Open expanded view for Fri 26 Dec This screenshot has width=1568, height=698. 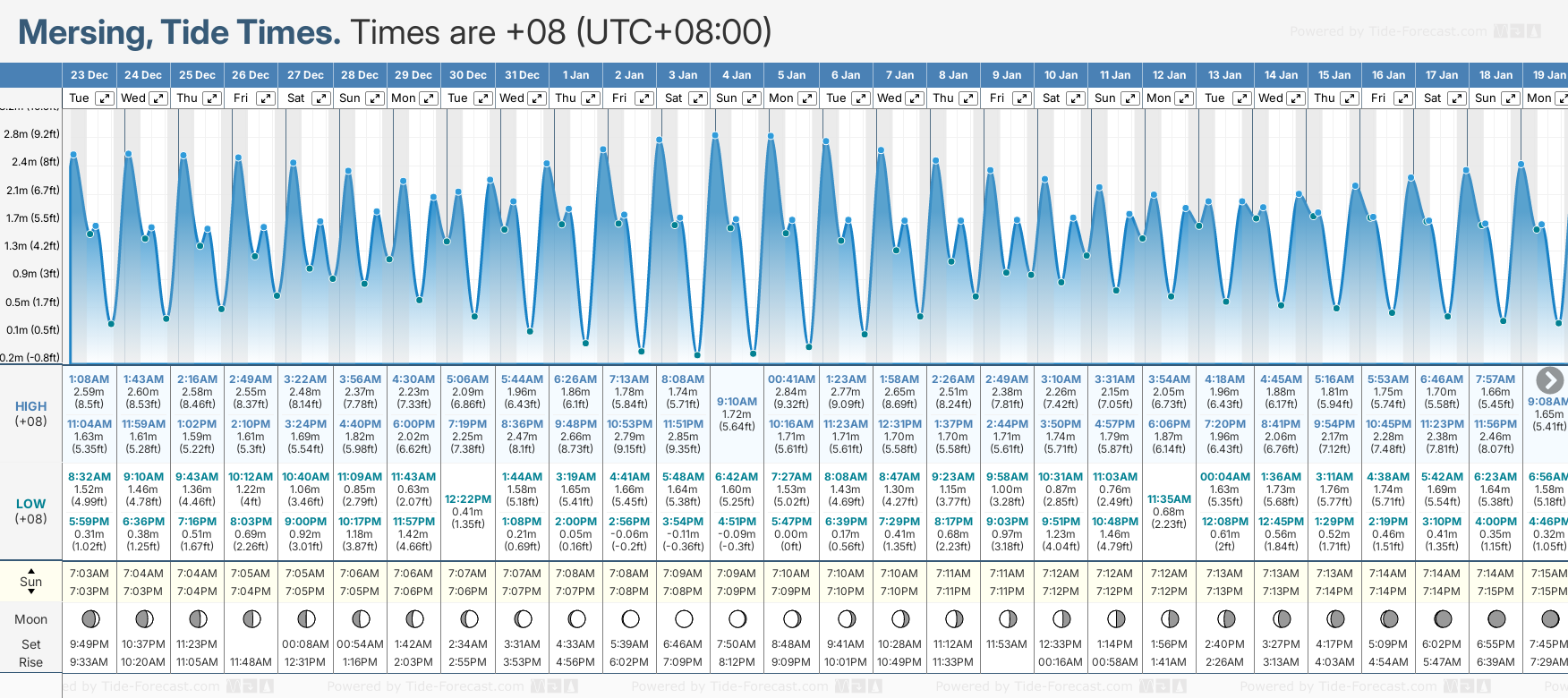tap(266, 98)
